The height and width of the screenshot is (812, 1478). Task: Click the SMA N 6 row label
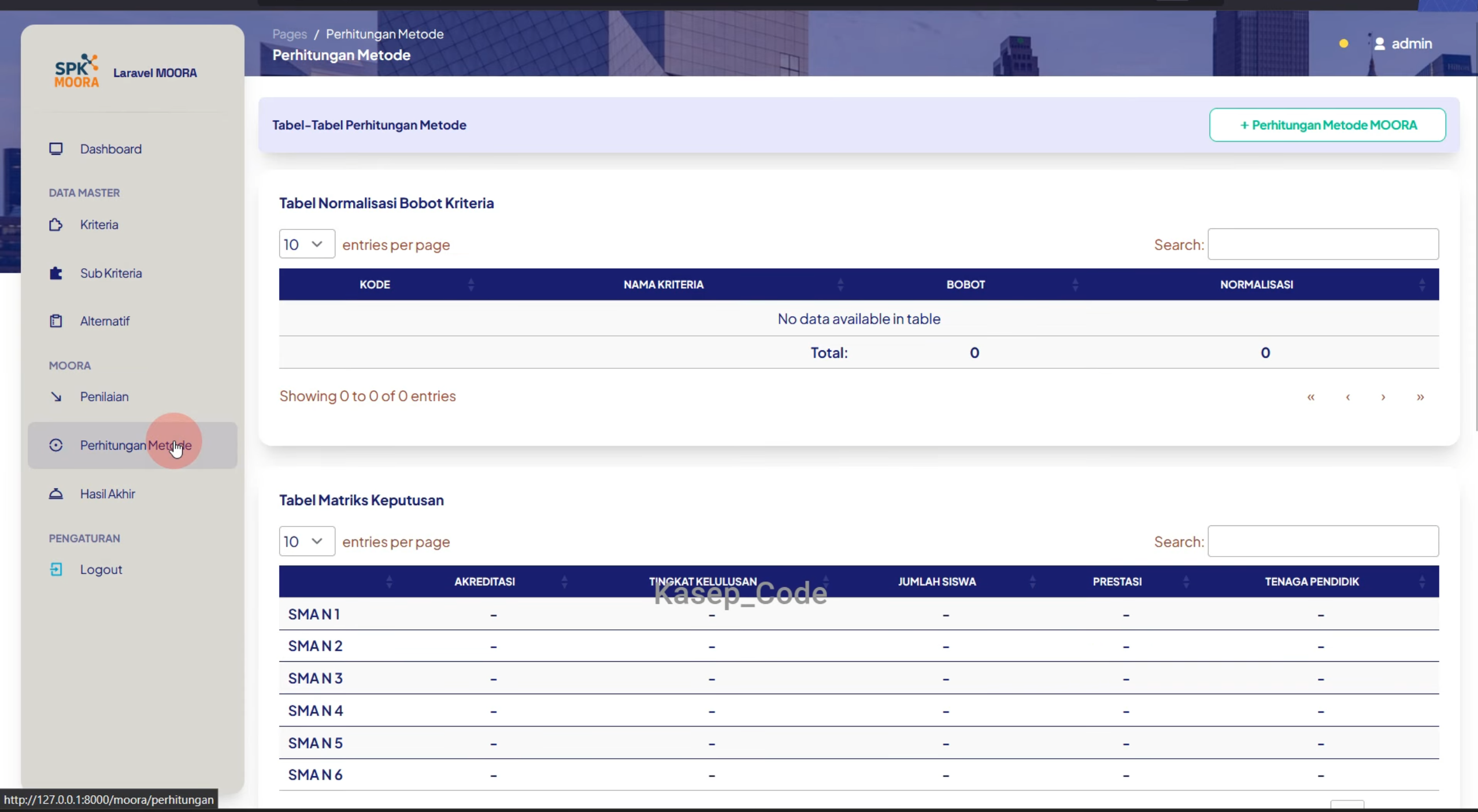tap(316, 774)
